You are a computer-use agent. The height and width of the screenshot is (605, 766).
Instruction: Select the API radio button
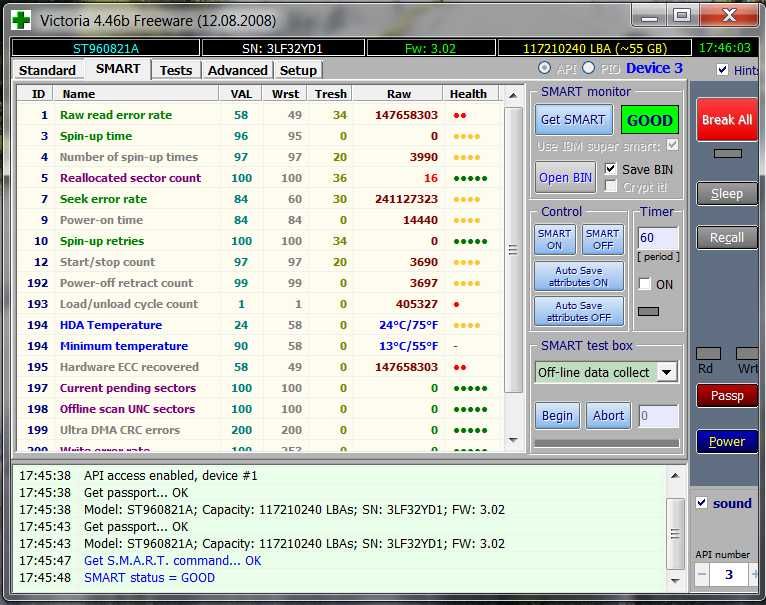pyautogui.click(x=544, y=68)
